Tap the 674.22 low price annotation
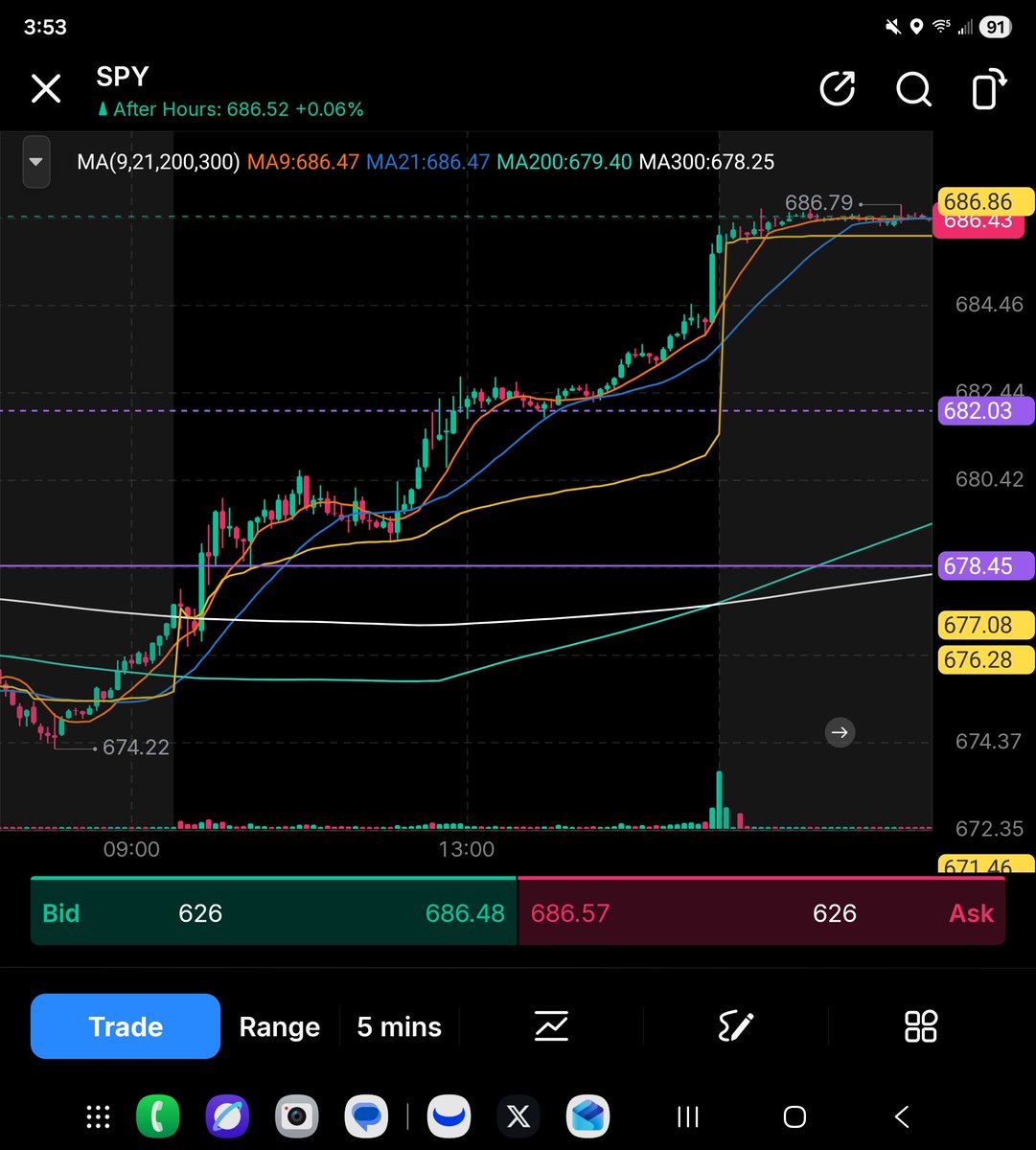The image size is (1036, 1150). tap(136, 747)
